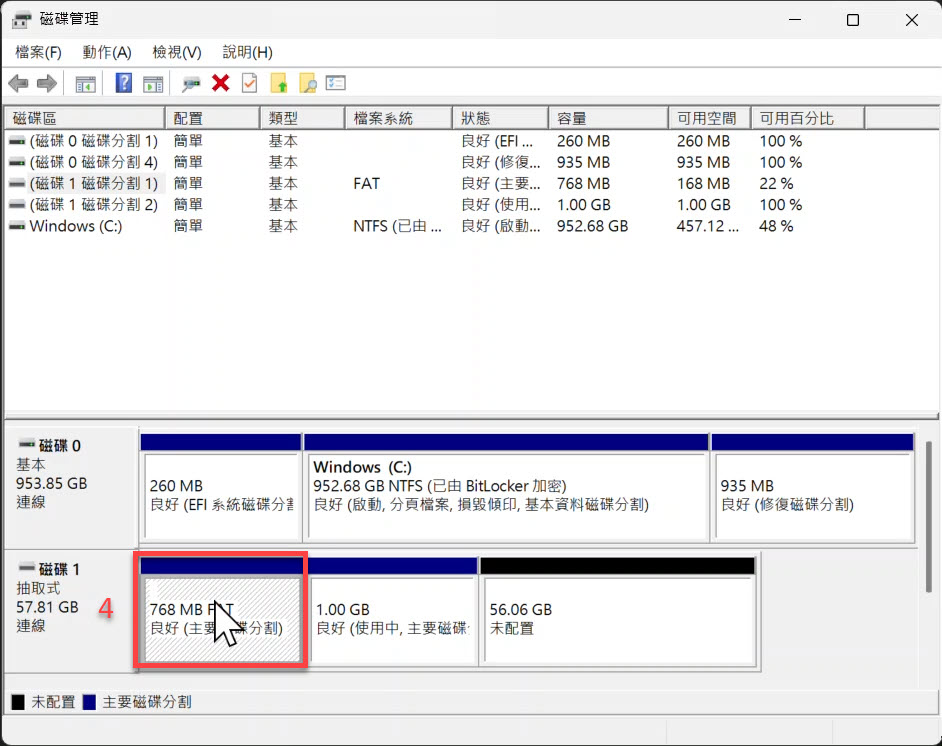942x746 pixels.
Task: Open the 說明(H) menu
Action: 247,52
